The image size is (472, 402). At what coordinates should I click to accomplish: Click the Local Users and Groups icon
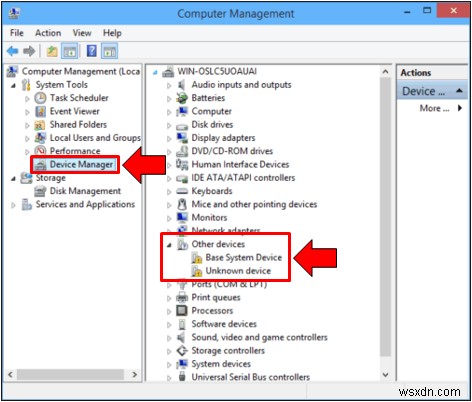[x=40, y=138]
